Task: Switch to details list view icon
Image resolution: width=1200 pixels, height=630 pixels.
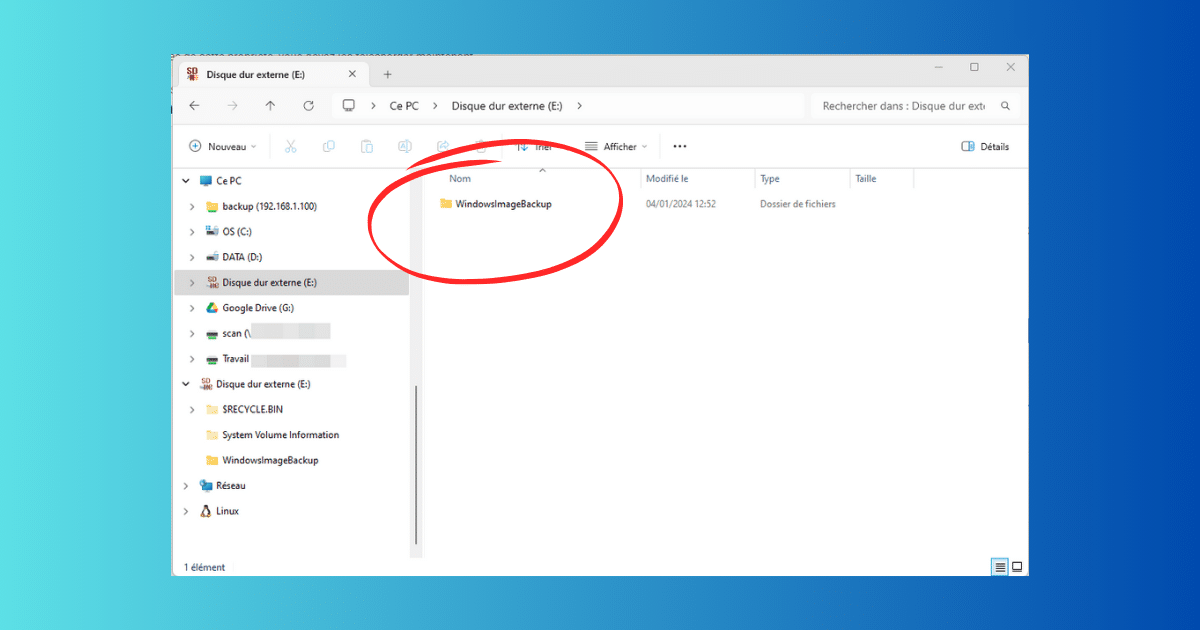Action: [999, 567]
